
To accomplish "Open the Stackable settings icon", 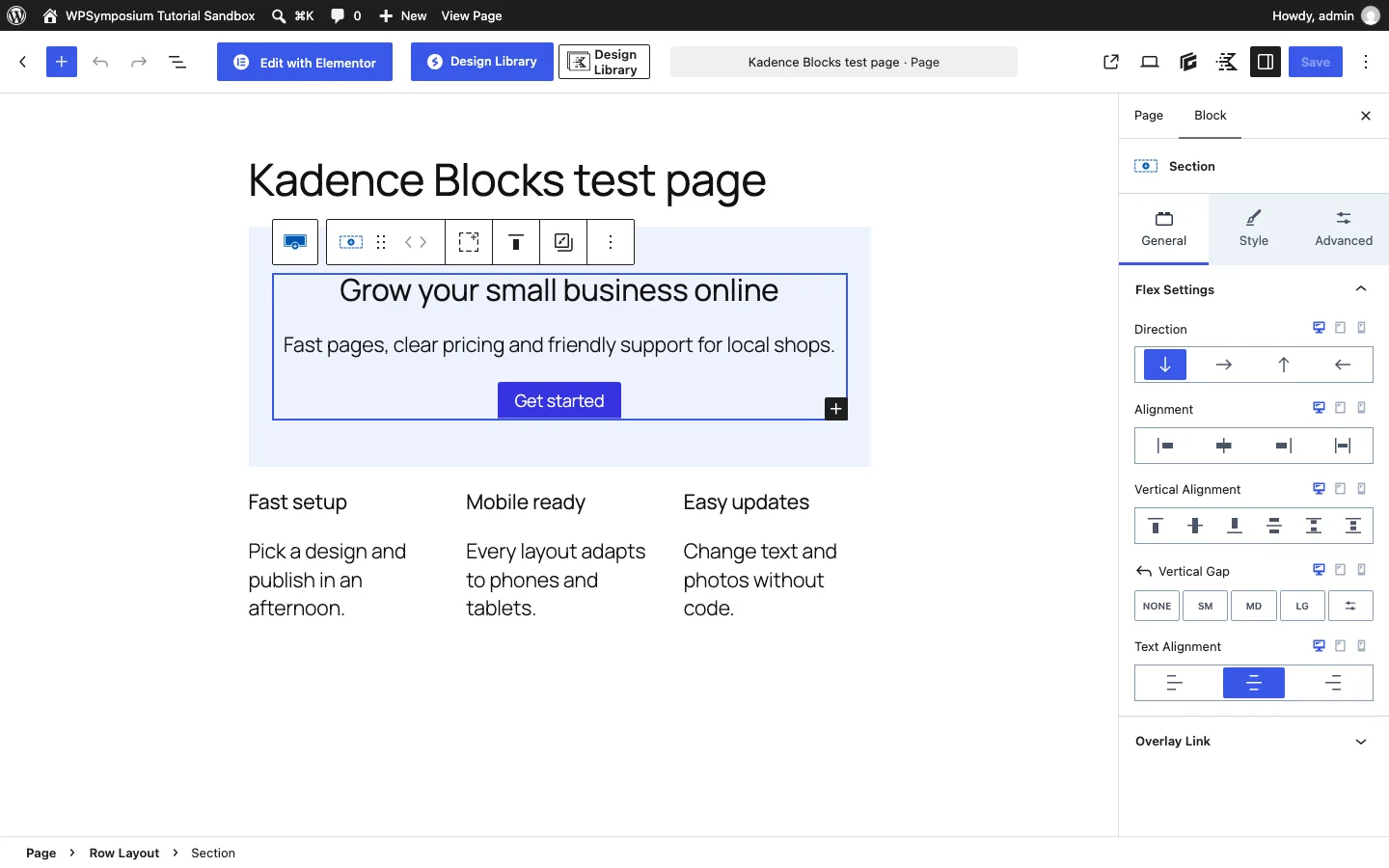I will click(x=1188, y=62).
